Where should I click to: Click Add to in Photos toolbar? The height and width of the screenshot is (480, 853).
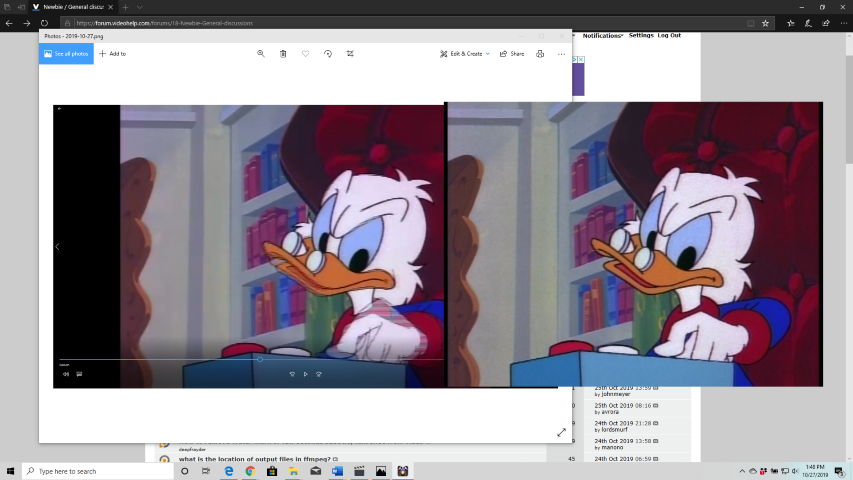[112, 53]
